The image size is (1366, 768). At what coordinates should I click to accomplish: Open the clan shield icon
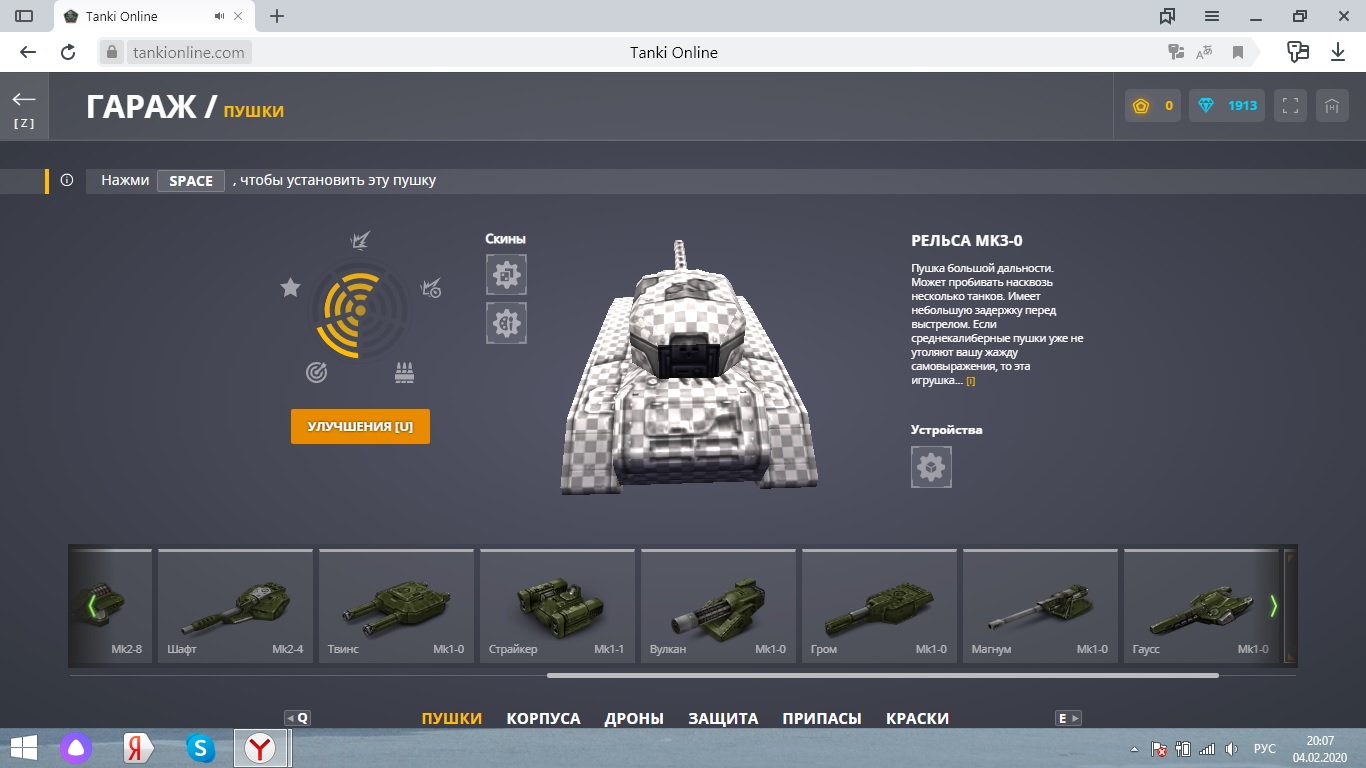1332,106
